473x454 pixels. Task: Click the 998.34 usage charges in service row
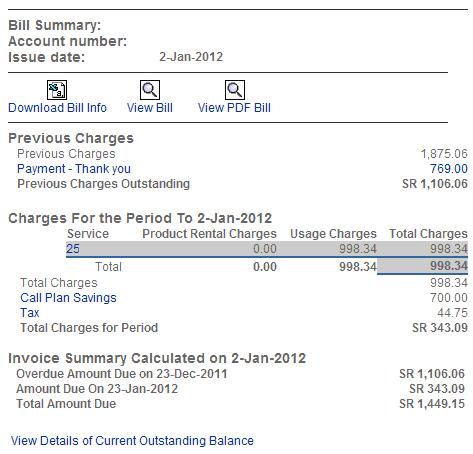point(358,249)
